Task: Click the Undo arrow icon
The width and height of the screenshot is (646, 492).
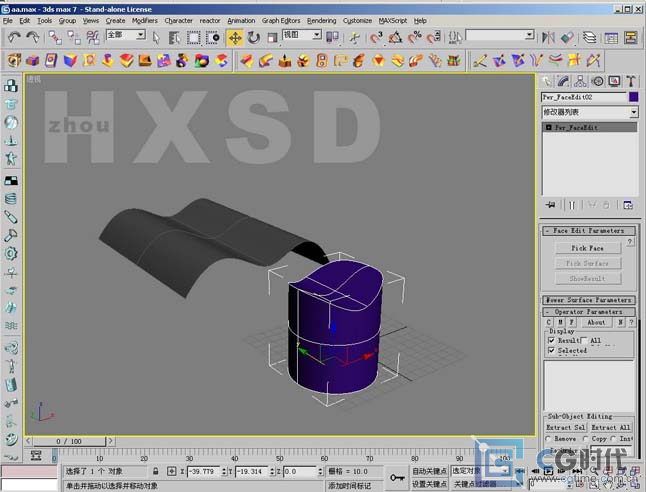Action: click(x=14, y=37)
